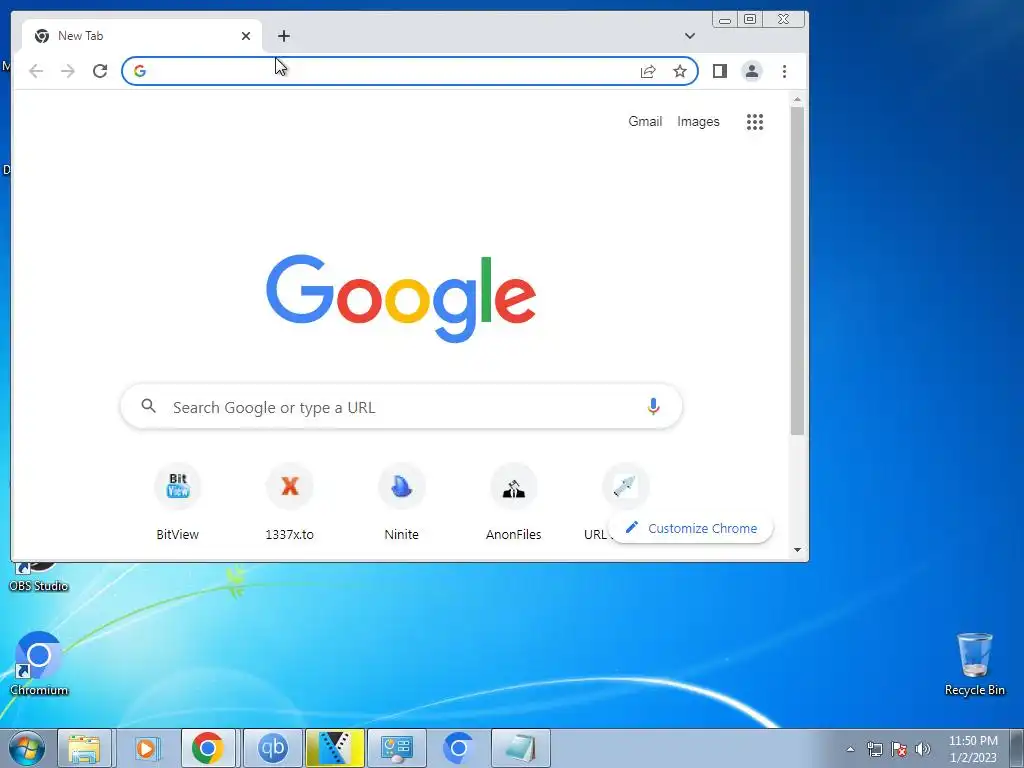
Task: Open the yellow video editor taskbar icon
Action: (335, 748)
